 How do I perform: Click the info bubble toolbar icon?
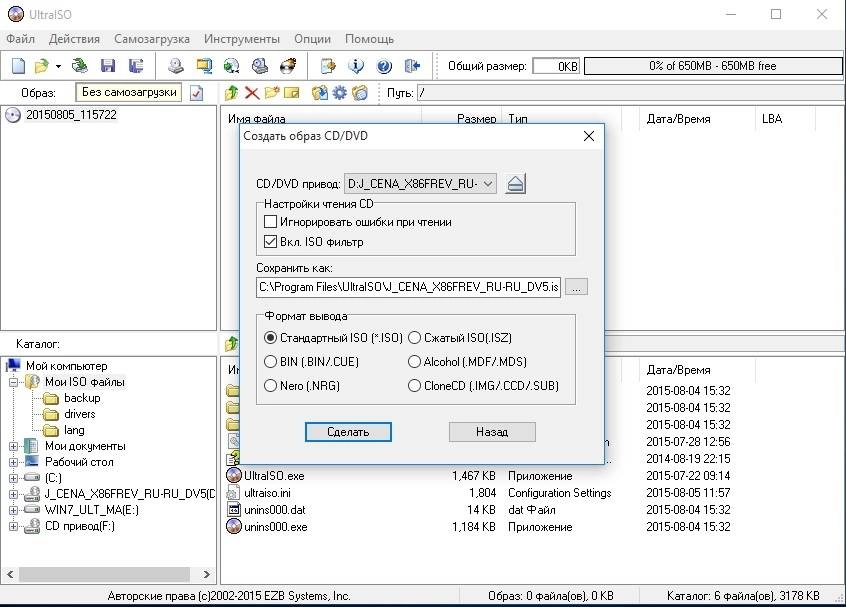tap(356, 66)
